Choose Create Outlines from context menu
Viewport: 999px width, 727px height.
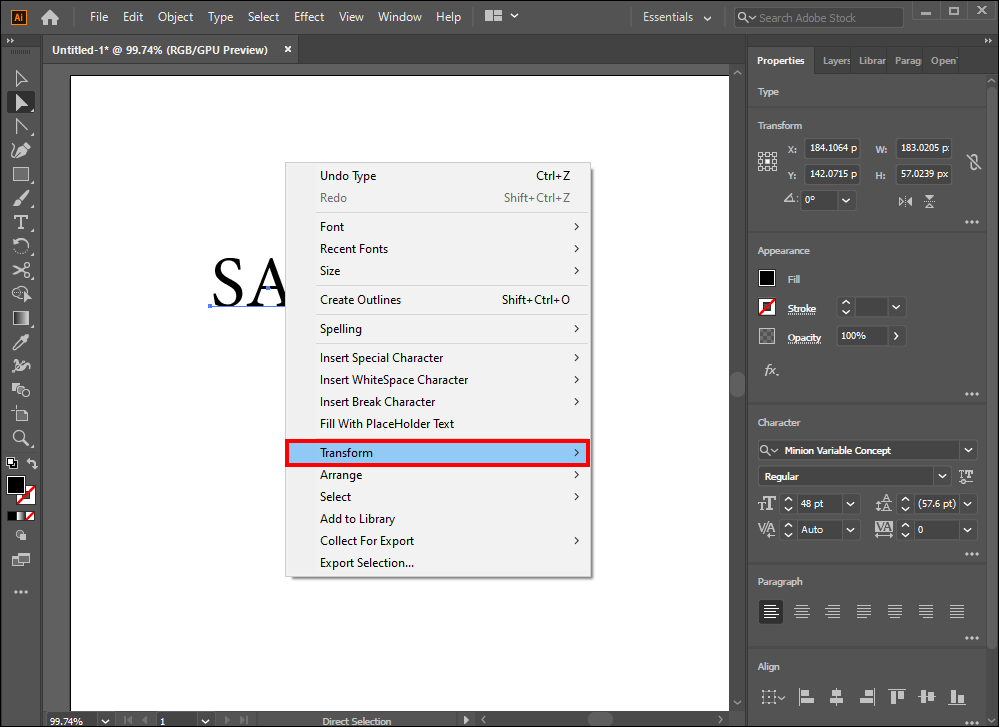[x=360, y=300]
